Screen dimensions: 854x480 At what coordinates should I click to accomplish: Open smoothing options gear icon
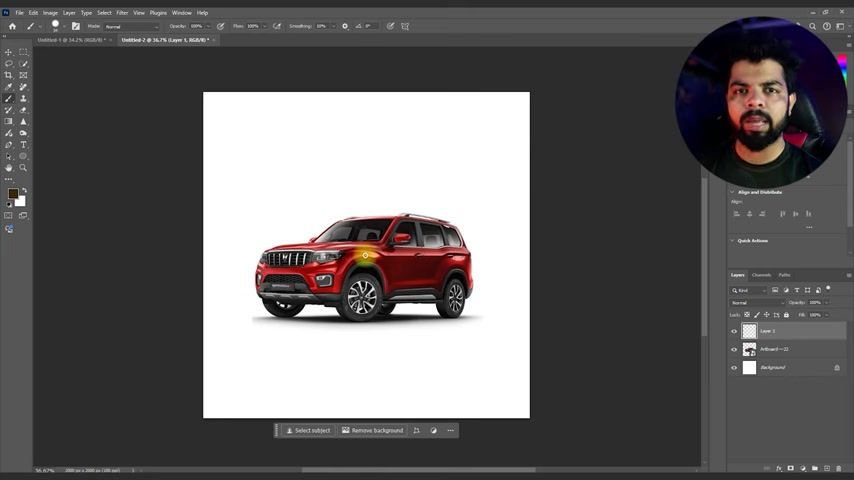click(x=345, y=26)
